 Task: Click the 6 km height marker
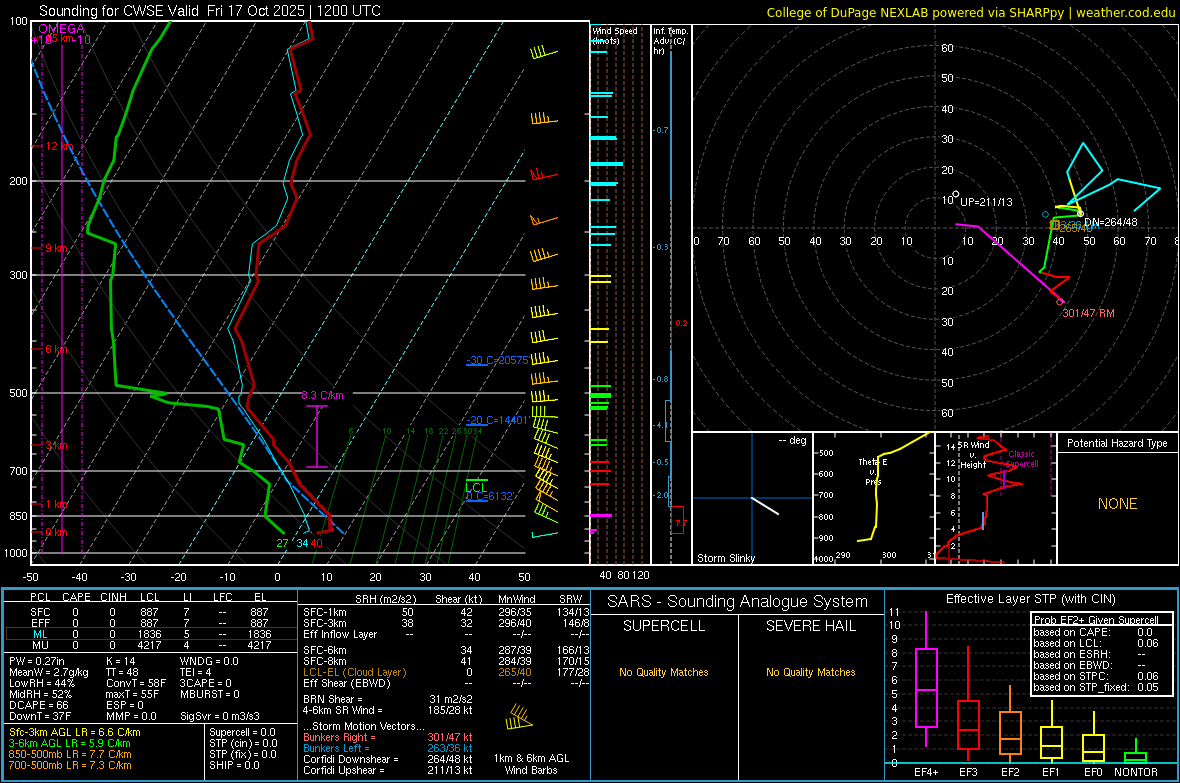[x=56, y=349]
